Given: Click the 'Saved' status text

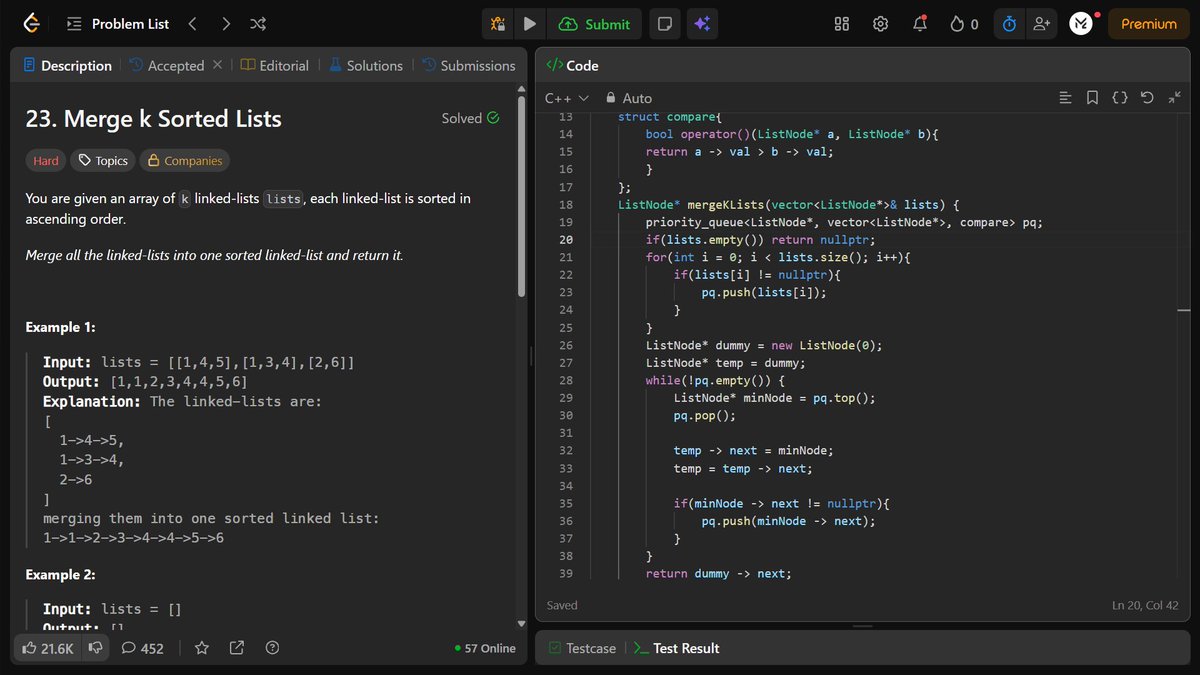Looking at the screenshot, I should click(562, 605).
